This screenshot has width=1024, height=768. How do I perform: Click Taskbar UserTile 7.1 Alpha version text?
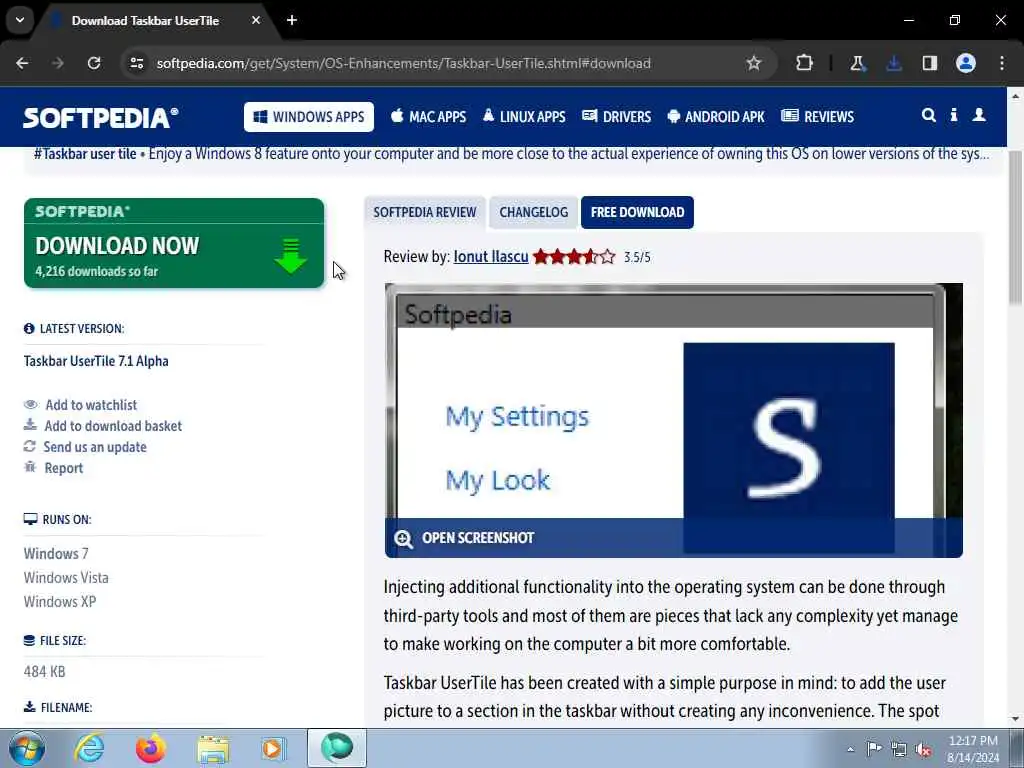[x=96, y=361]
